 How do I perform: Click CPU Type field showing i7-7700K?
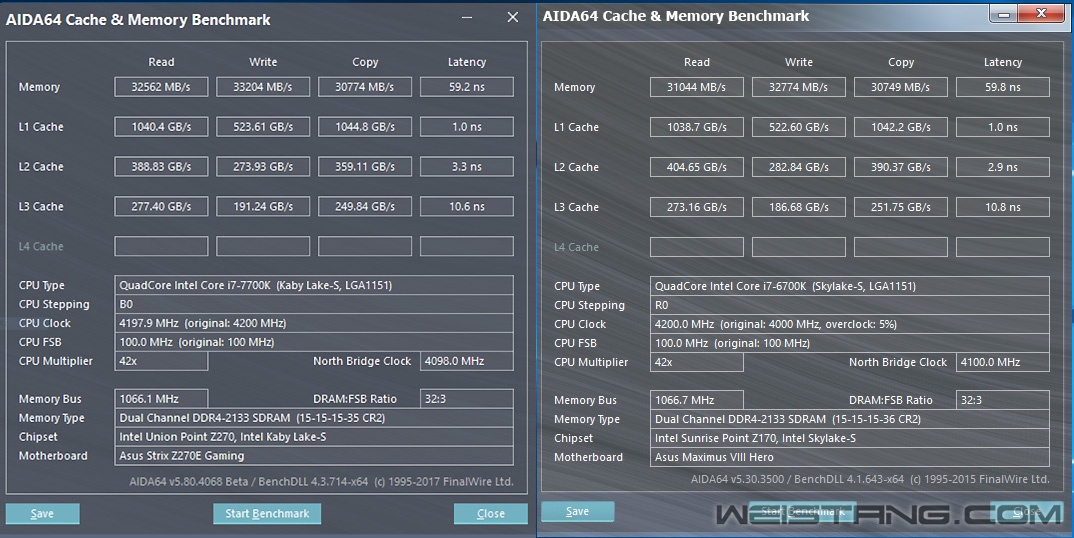pyautogui.click(x=314, y=285)
